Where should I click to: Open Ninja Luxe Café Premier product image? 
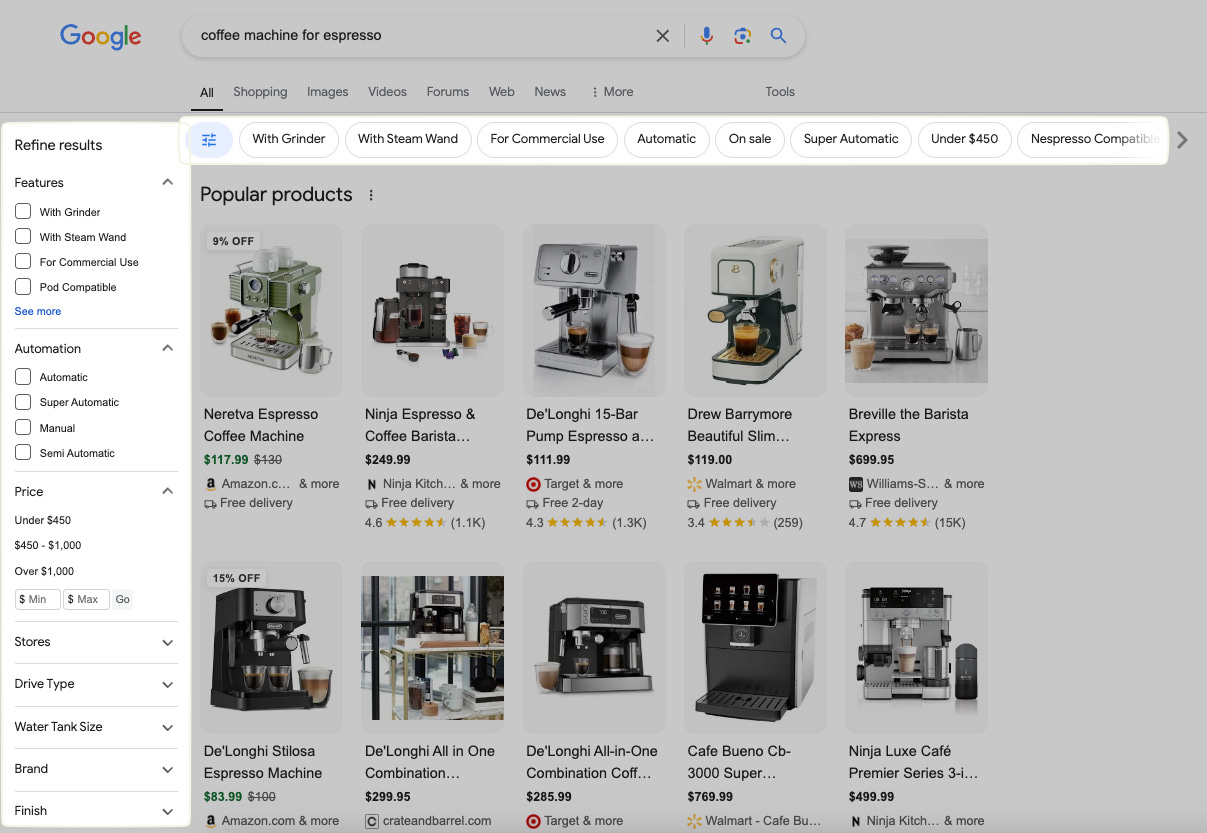[916, 647]
